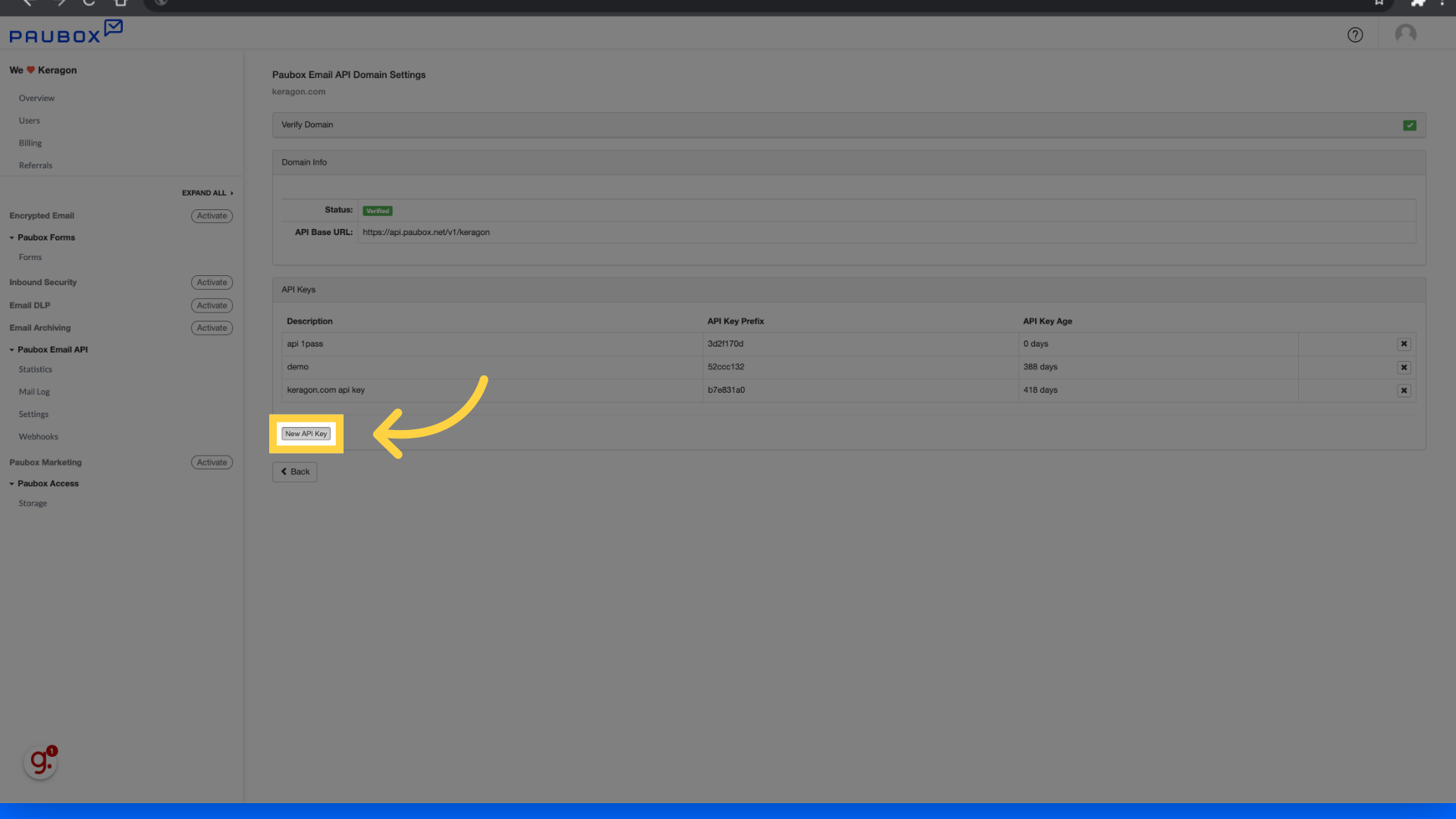Viewport: 1456px width, 819px height.
Task: Click the Encrypted Email sidebar label
Action: [42, 216]
